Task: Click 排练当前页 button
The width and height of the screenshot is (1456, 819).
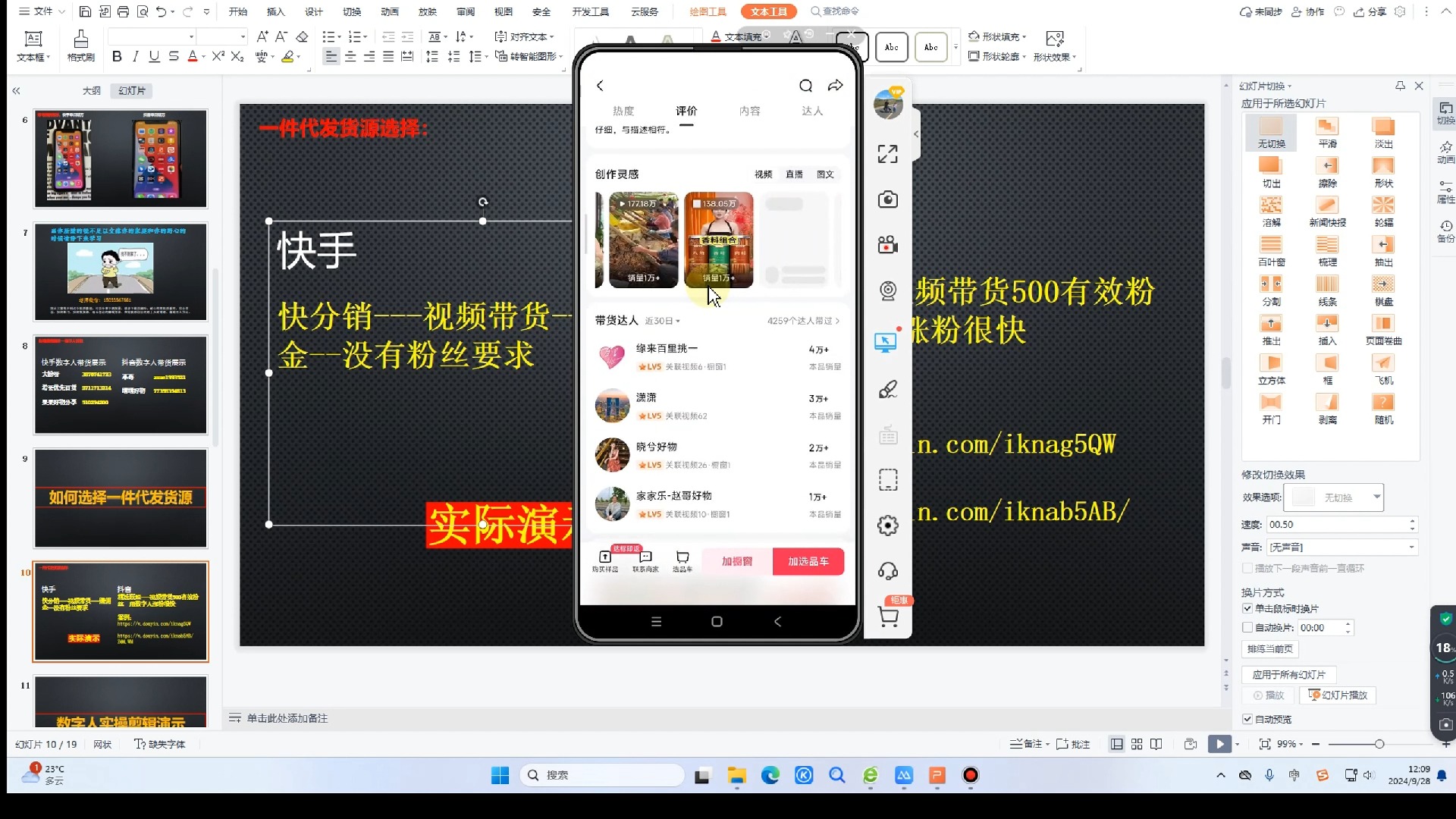Action: (x=1270, y=648)
